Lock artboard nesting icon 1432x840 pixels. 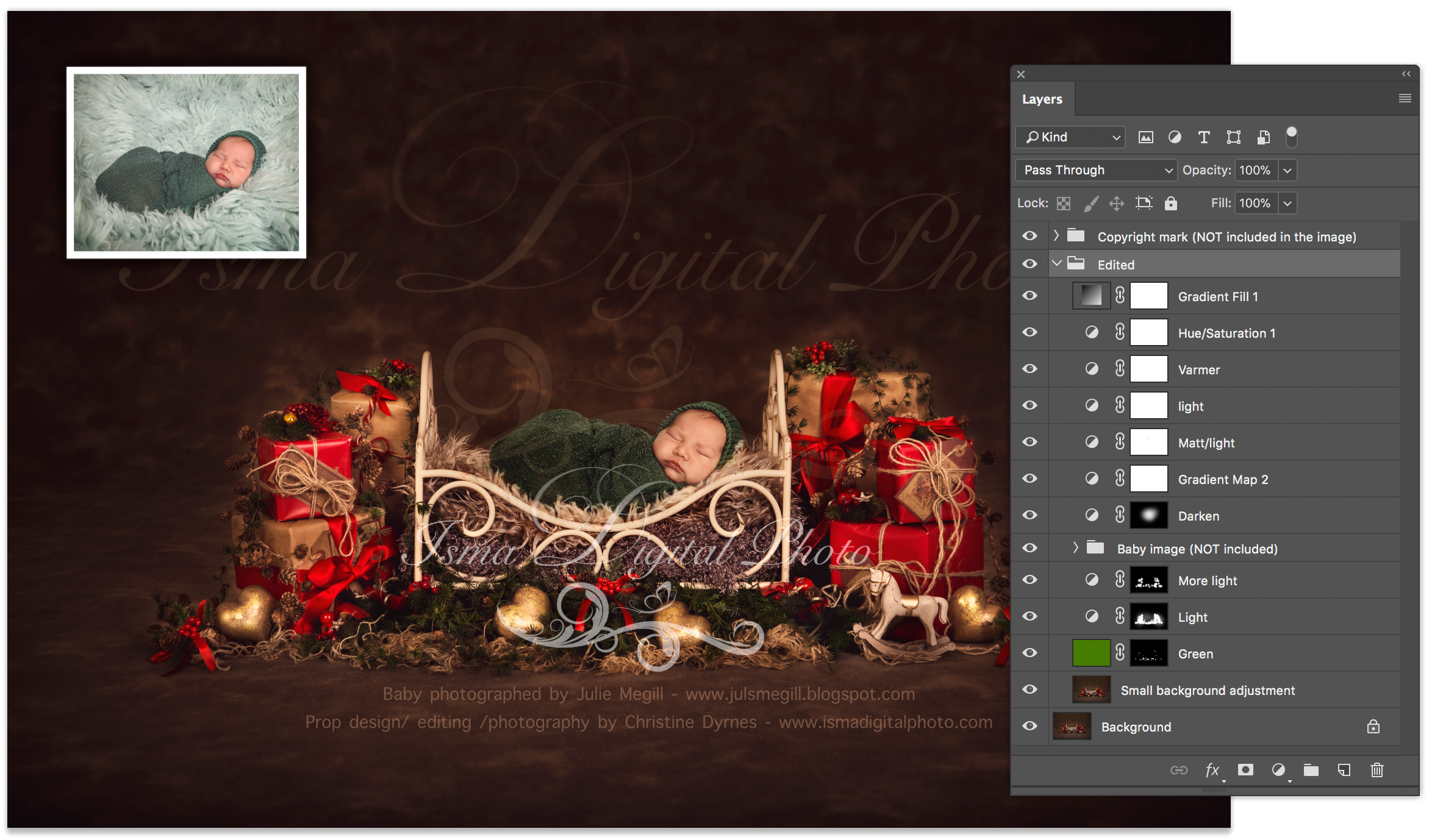click(1144, 203)
